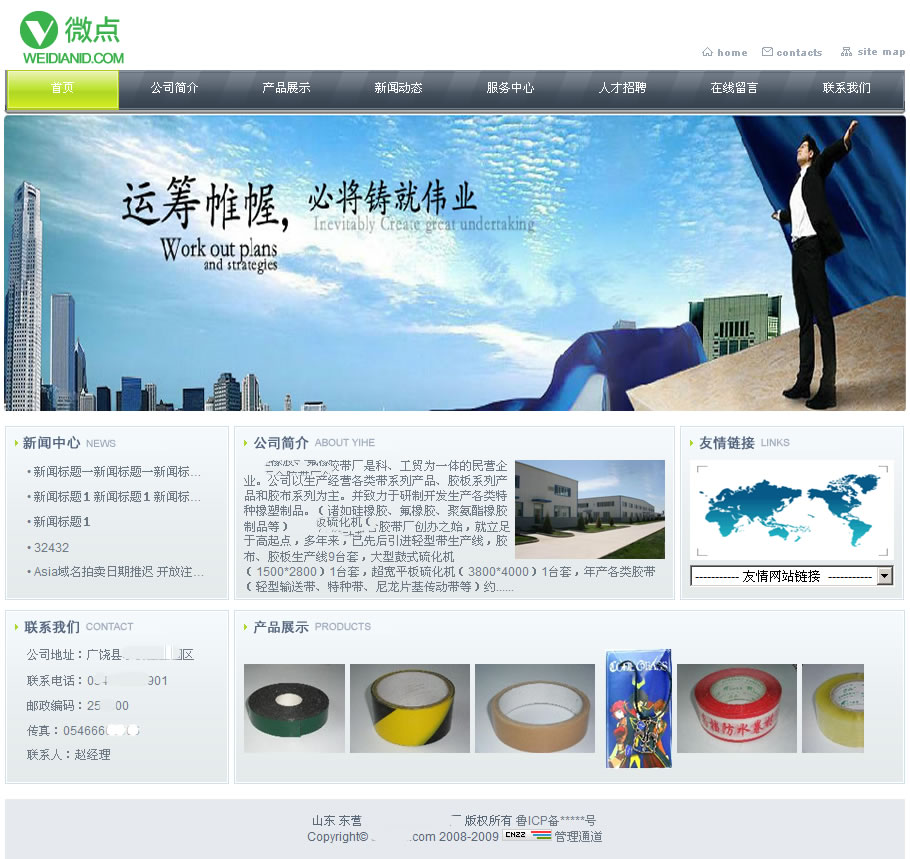910x859 pixels.
Task: Navigate to 人才招聘 page
Action: point(622,89)
